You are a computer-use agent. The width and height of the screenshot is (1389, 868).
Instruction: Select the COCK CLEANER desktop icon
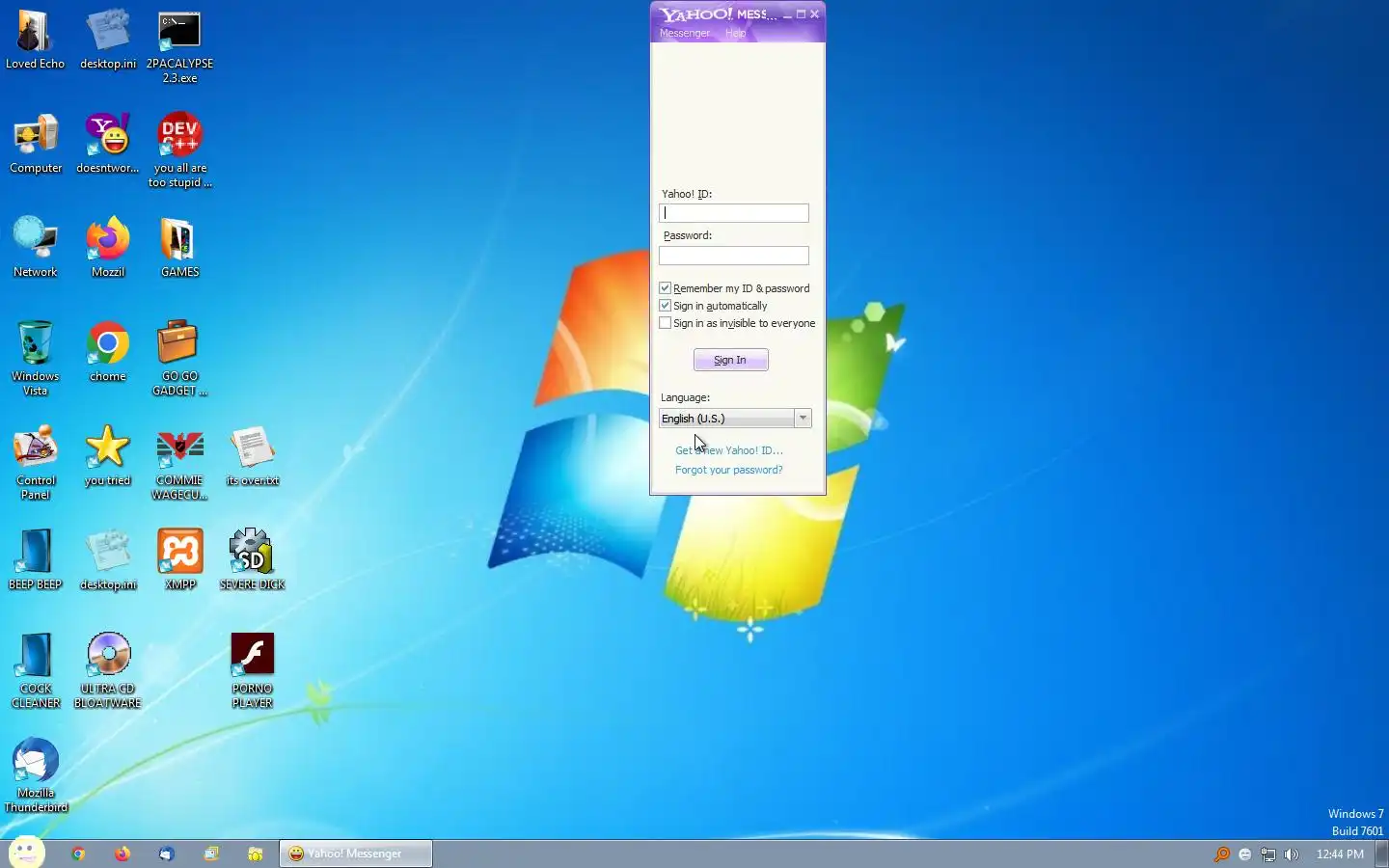(35, 671)
